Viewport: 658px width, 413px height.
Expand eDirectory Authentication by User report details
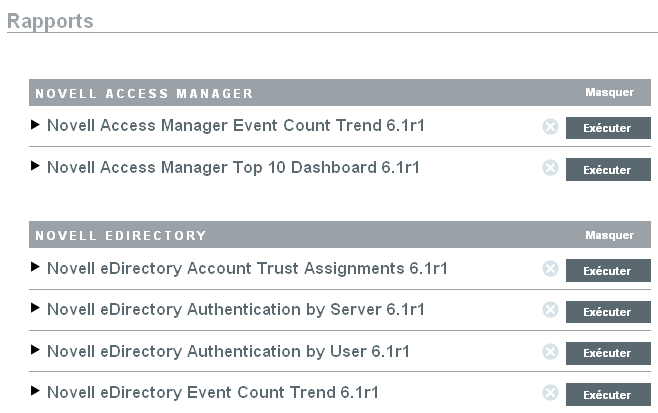pyautogui.click(x=36, y=351)
